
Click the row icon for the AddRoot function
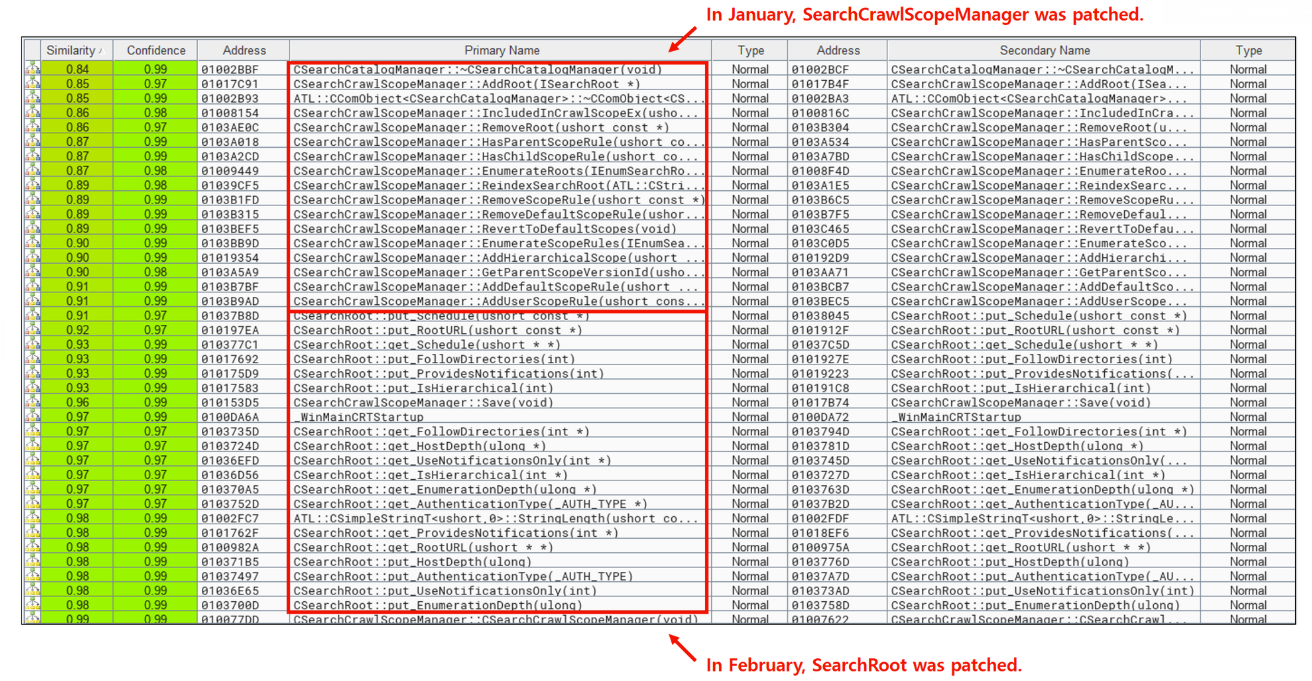[31, 84]
